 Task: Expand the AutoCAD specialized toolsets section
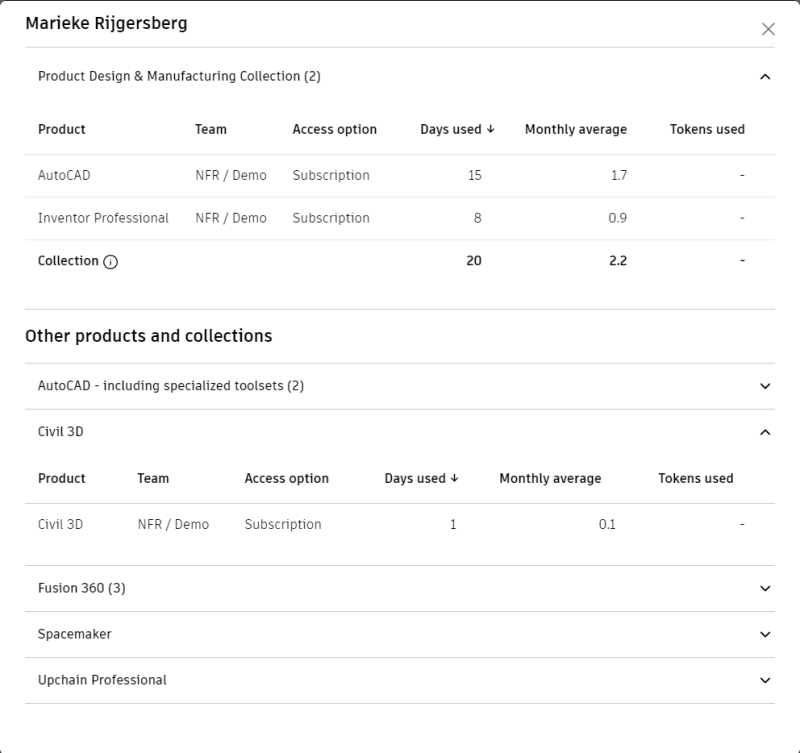coord(763,384)
